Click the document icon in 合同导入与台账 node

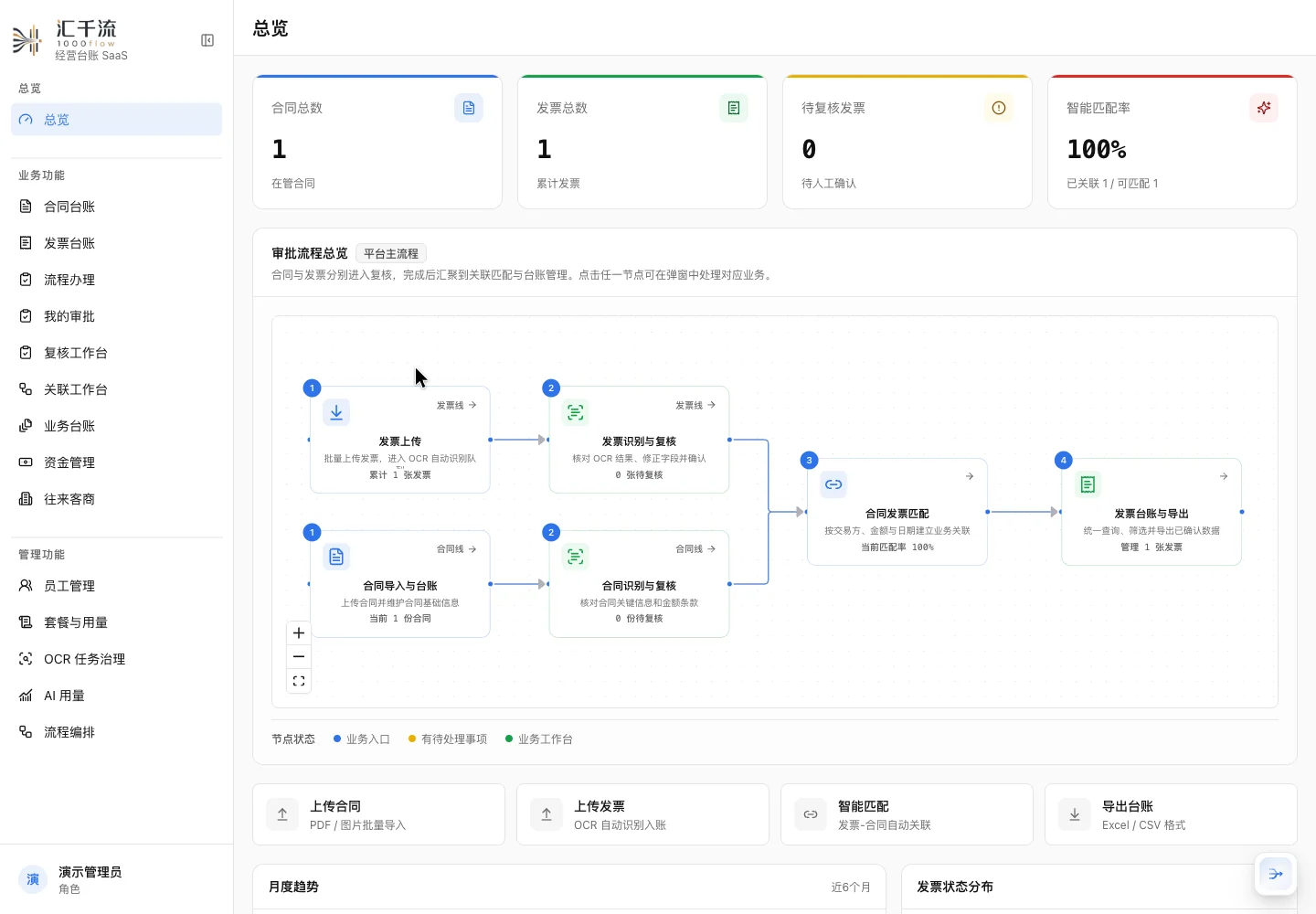coord(336,557)
